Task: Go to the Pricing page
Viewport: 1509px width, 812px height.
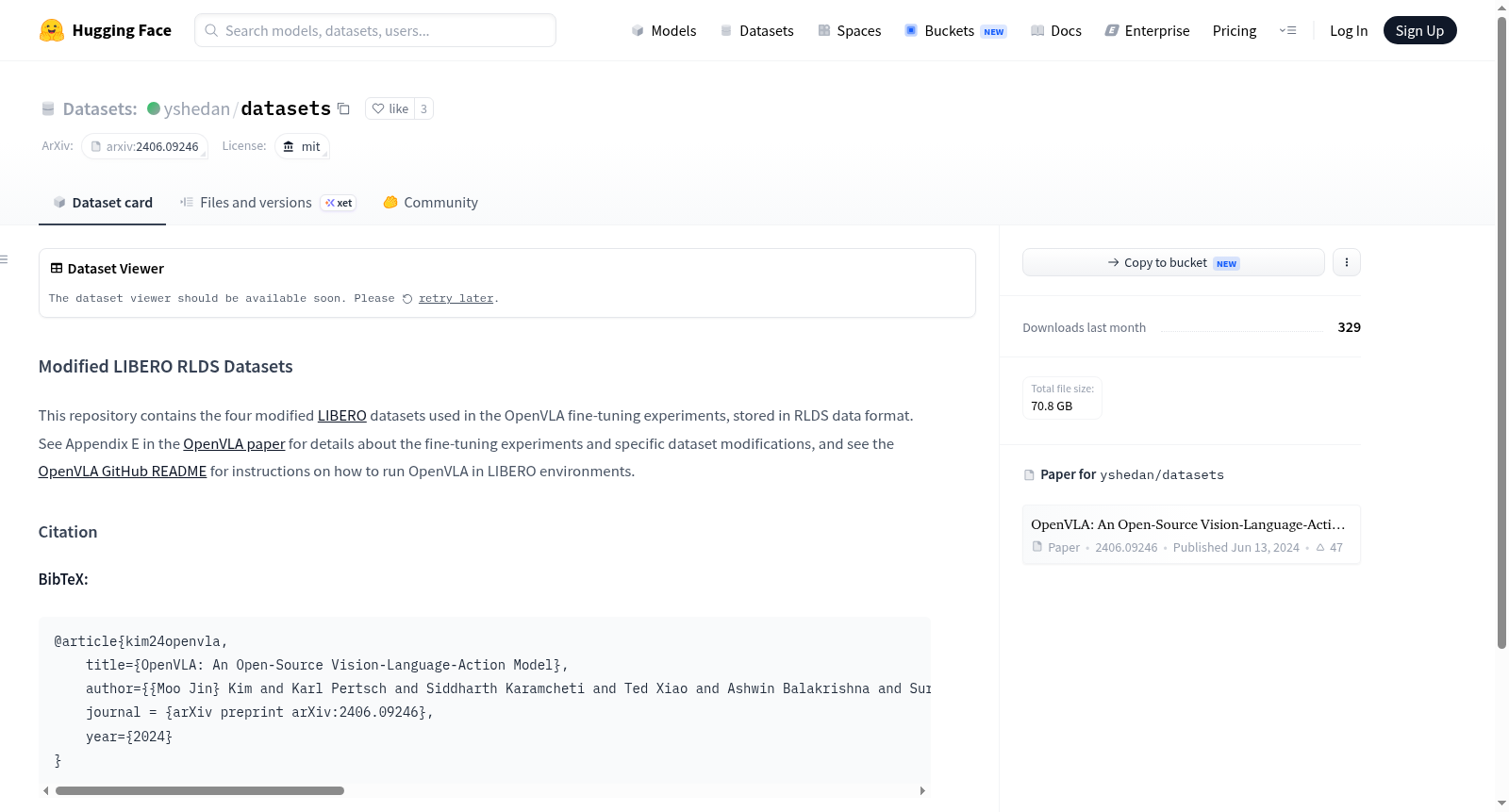Action: [x=1235, y=30]
